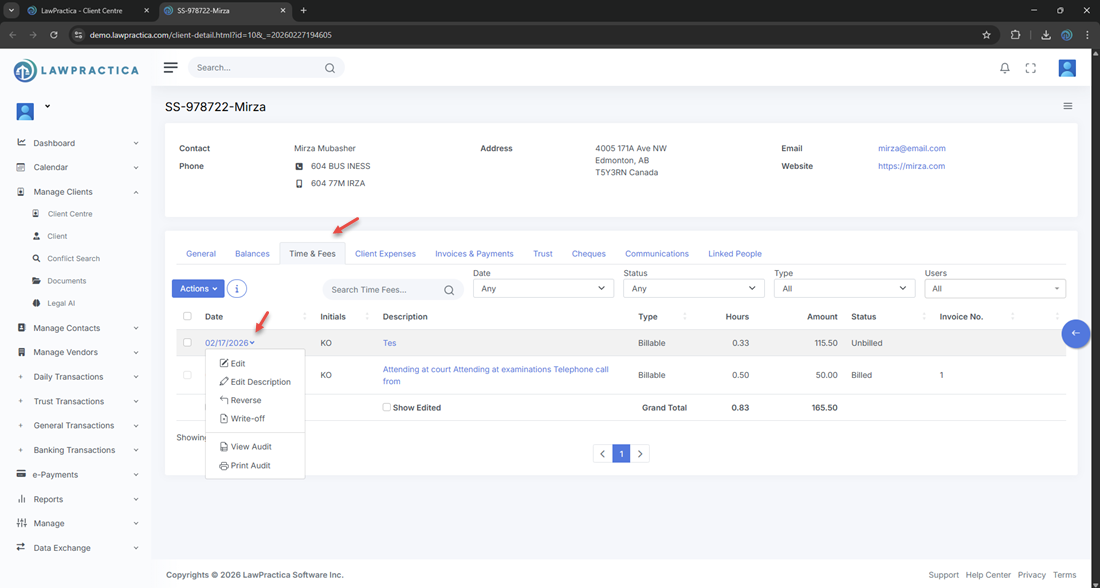Choose Write-off from the context menu
The width and height of the screenshot is (1100, 588).
pos(247,419)
